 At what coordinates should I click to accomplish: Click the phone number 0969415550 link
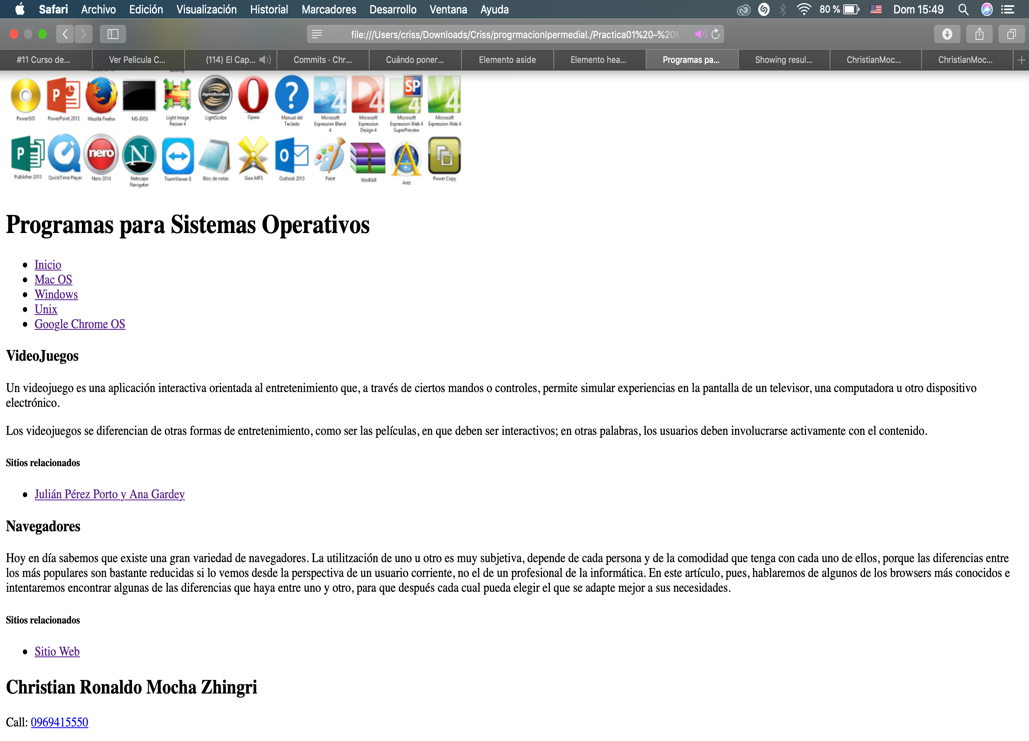click(57, 721)
